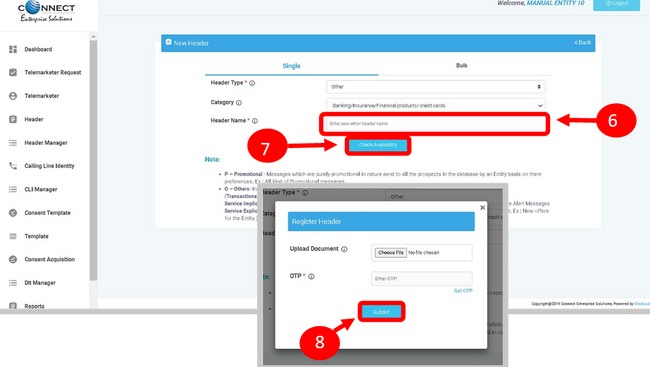Click the Get OTP link
The image size is (650, 367).
tap(463, 291)
